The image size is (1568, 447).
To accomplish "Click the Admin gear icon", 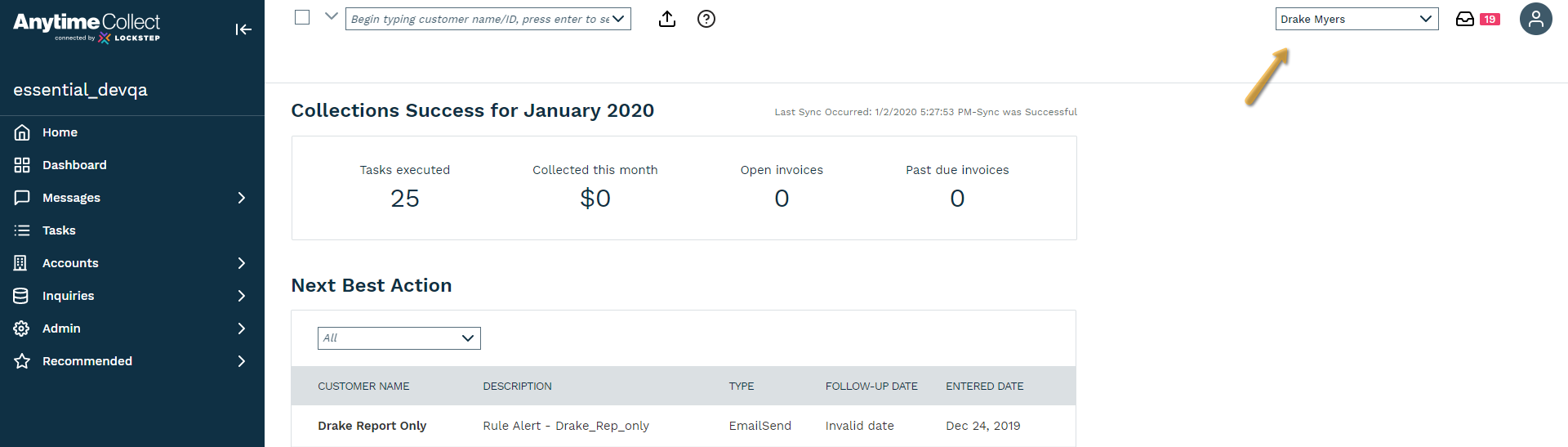I will pyautogui.click(x=22, y=329).
